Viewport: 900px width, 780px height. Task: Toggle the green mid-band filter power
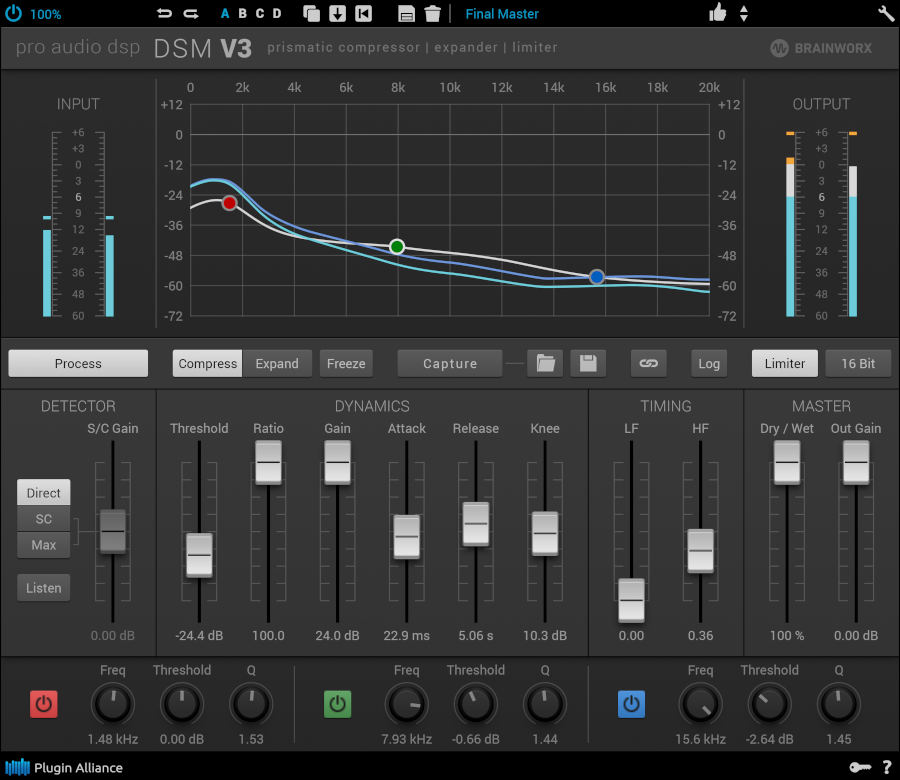click(x=337, y=704)
